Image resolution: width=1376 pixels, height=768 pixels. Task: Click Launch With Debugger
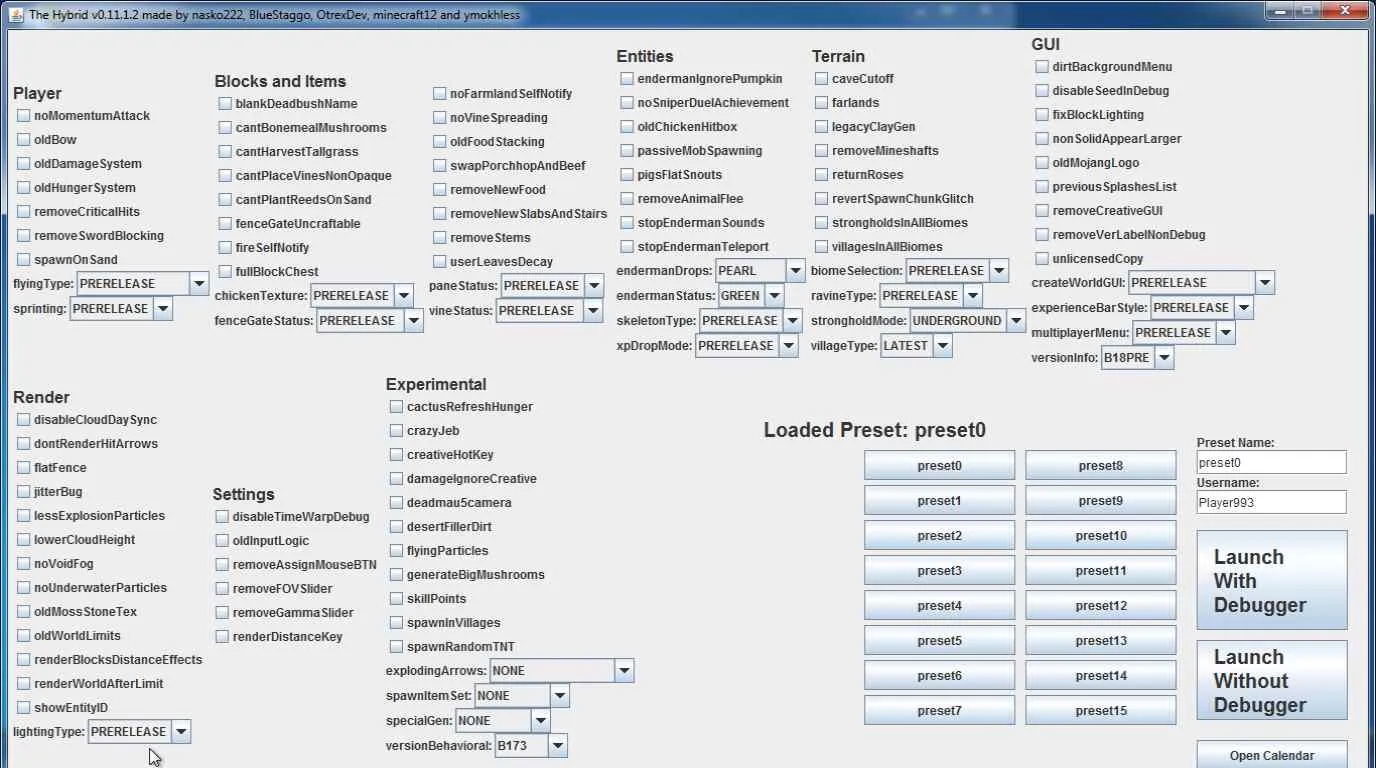(1272, 581)
